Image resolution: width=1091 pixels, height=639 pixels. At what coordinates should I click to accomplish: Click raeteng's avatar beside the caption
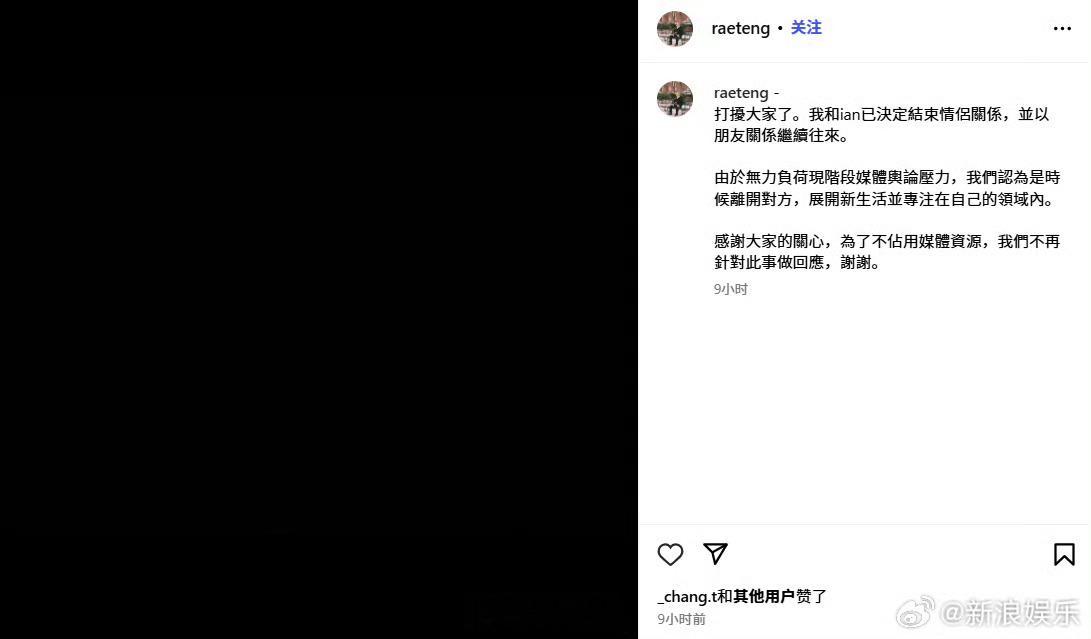coord(675,99)
